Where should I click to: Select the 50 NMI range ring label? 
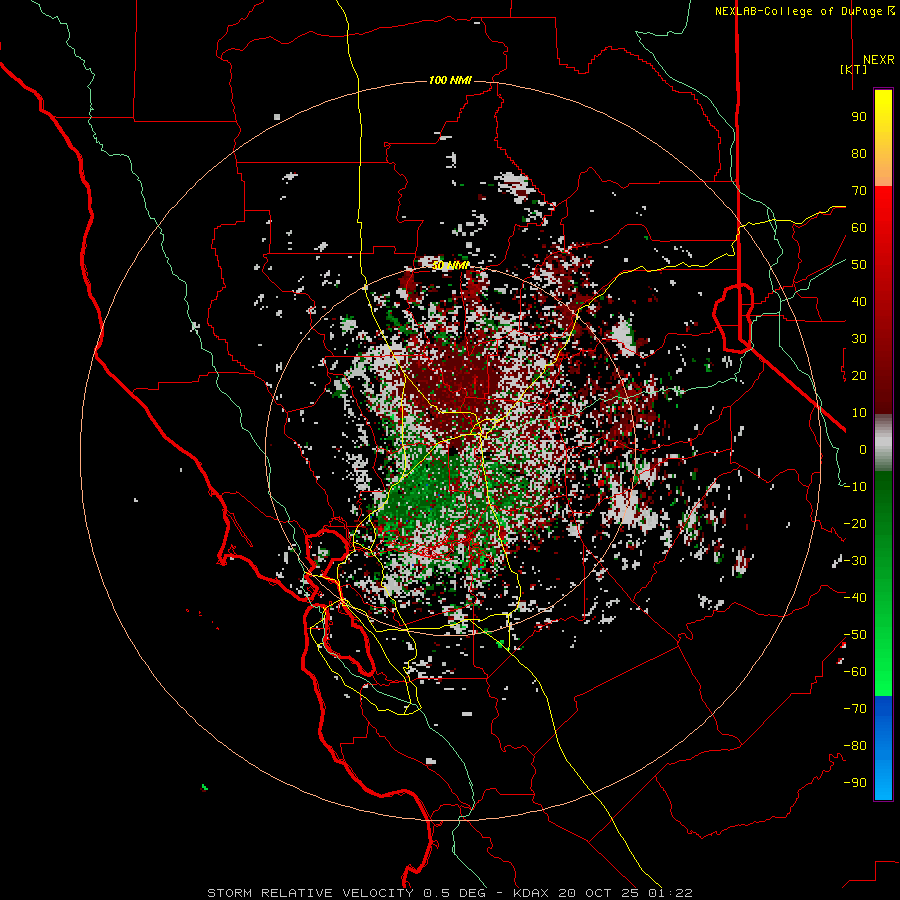(x=450, y=265)
